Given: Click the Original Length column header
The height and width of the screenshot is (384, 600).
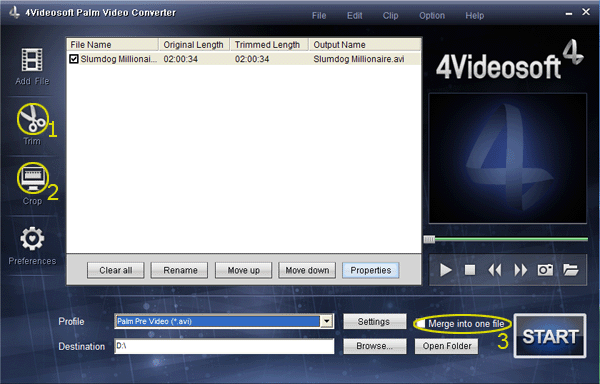Looking at the screenshot, I should pyautogui.click(x=194, y=45).
